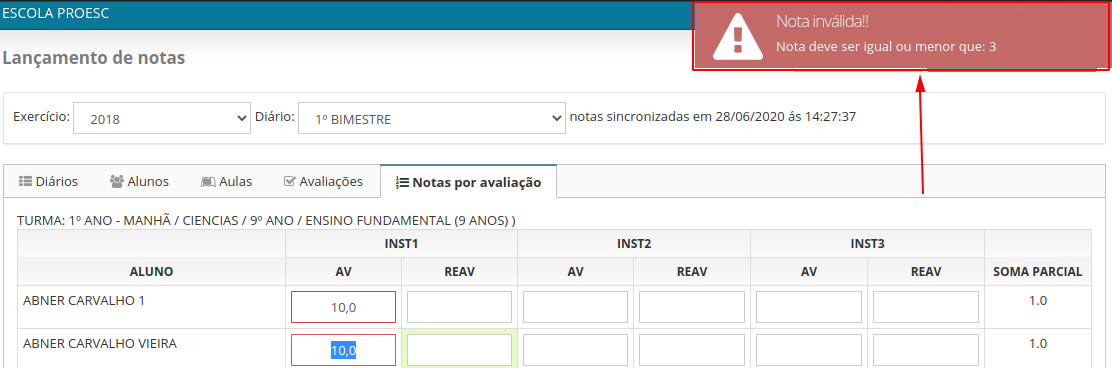Click the AV subheader under INST1
This screenshot has width=1112, height=368.
[343, 272]
